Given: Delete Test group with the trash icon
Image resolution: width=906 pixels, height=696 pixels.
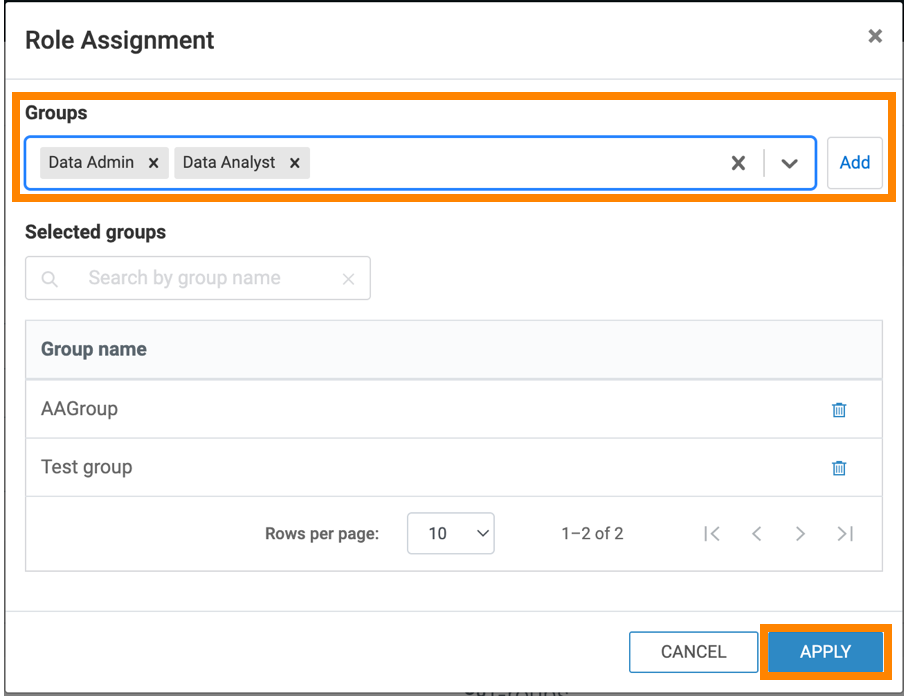Looking at the screenshot, I should (x=839, y=467).
